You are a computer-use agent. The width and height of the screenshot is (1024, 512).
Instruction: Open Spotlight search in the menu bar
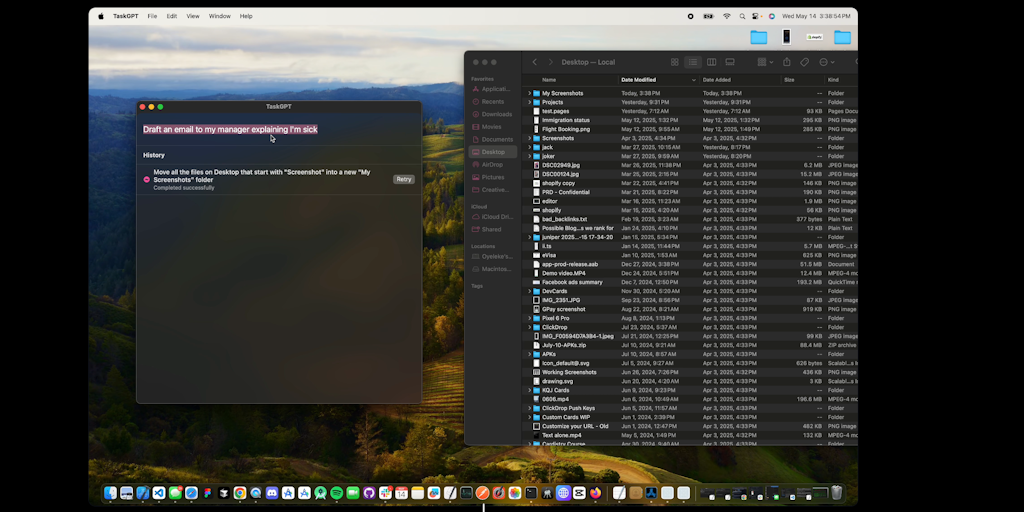(742, 16)
